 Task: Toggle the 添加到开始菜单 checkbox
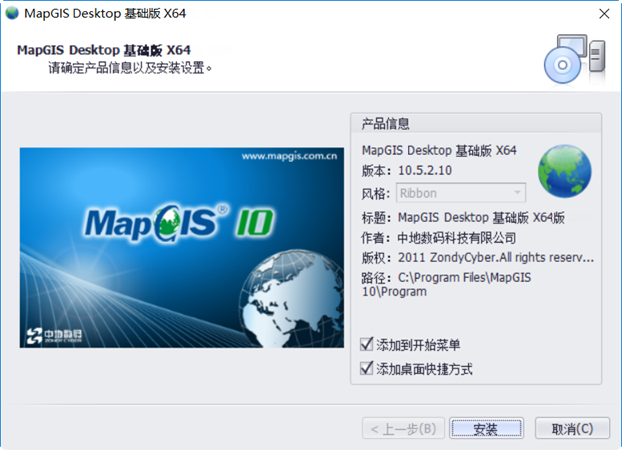(x=367, y=344)
